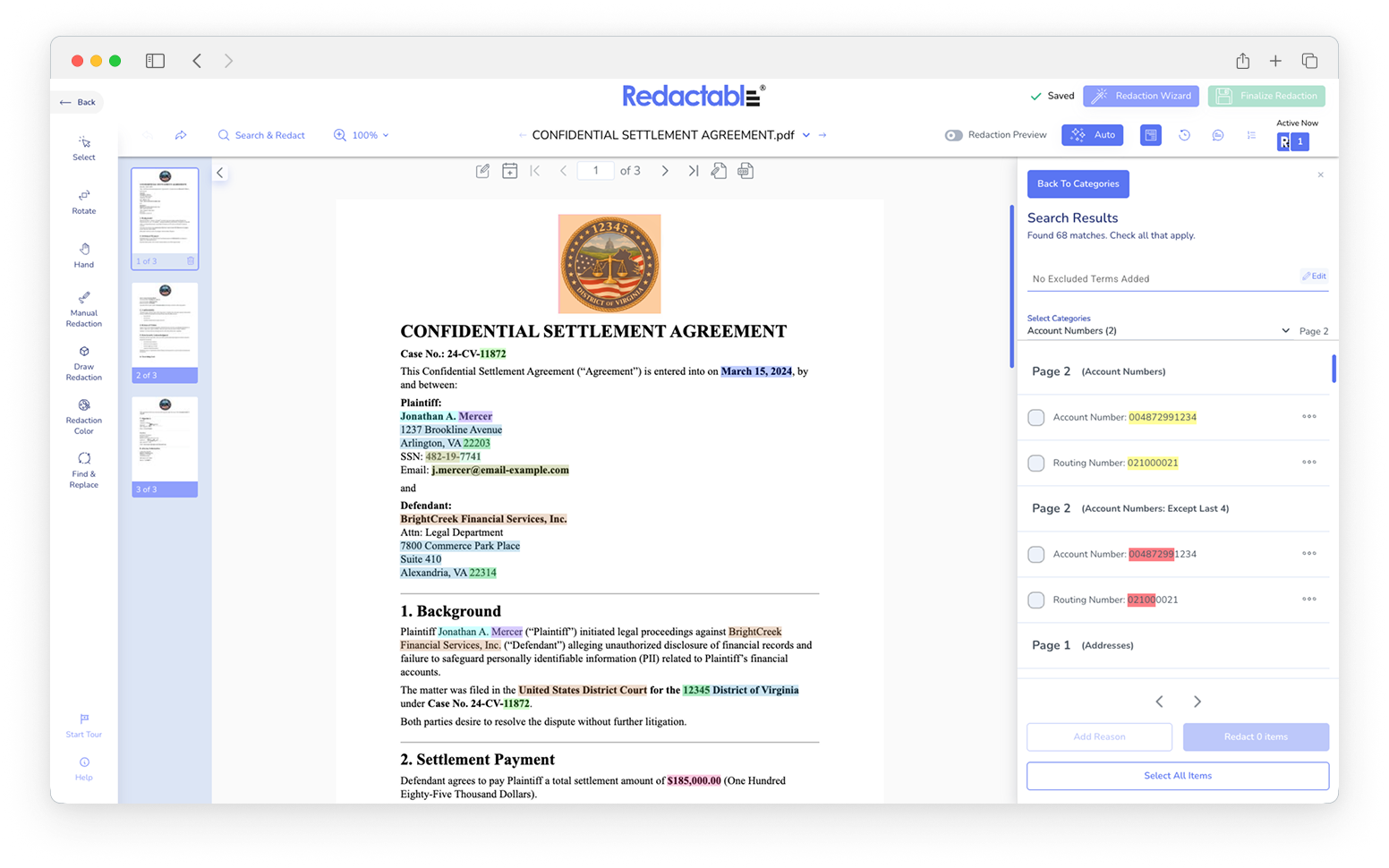Click the edit page icon above the document
The height and width of the screenshot is (868, 1389).
(x=482, y=171)
